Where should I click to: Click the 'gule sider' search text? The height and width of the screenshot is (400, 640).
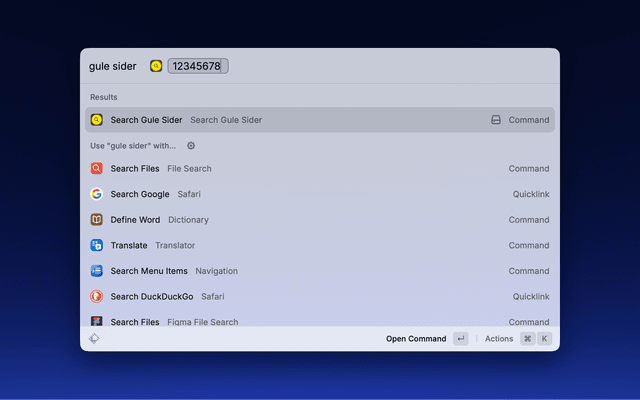coord(113,66)
